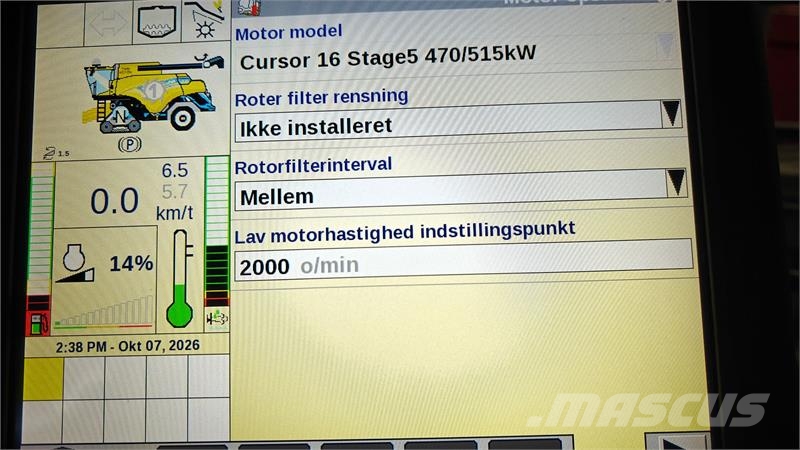Tap the tractor icon in title bar

pos(250,7)
